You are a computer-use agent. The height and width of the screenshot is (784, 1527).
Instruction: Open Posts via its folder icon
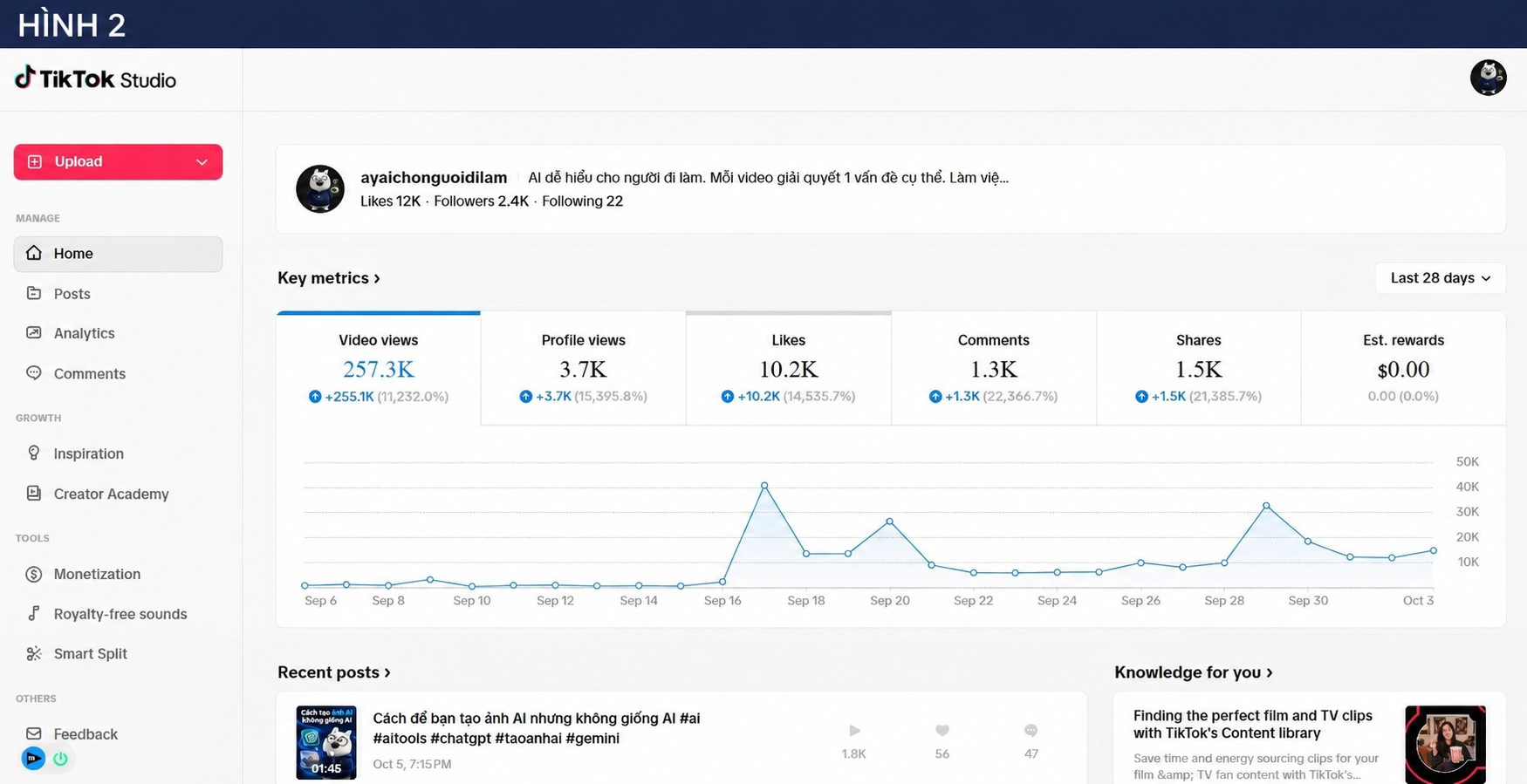[34, 293]
